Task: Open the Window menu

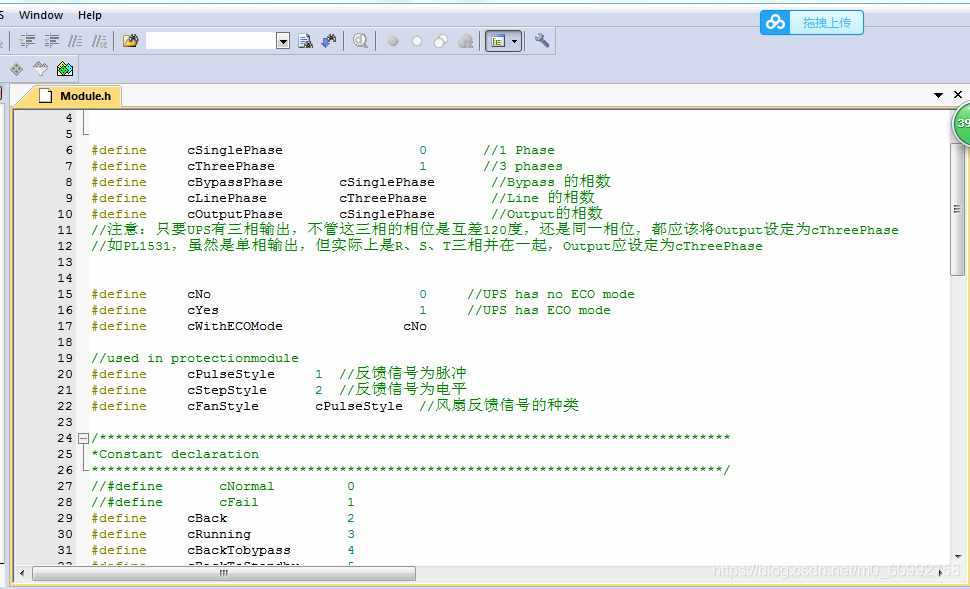Action: pos(41,15)
